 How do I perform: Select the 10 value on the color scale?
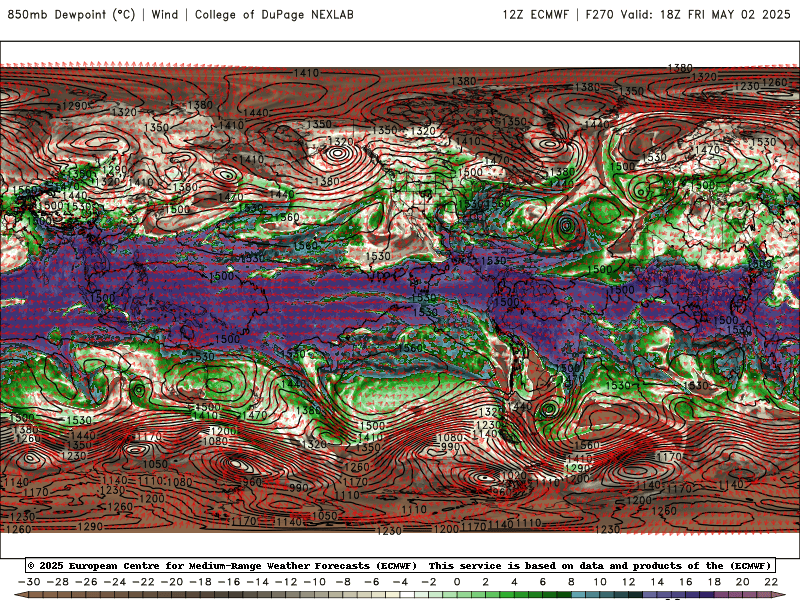point(600,582)
